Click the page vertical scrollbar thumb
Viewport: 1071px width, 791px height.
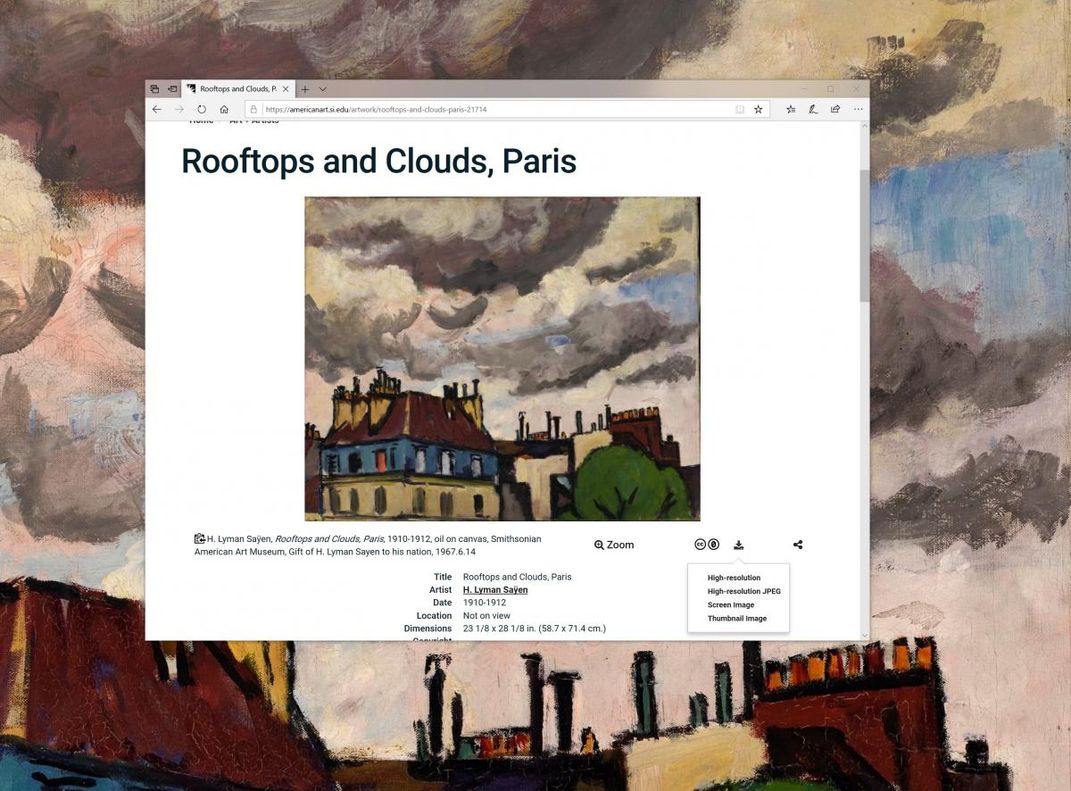864,236
